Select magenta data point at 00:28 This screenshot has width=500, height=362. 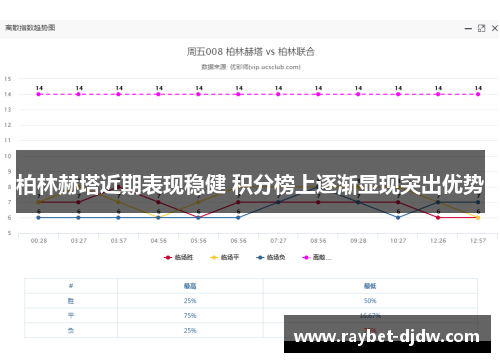click(x=39, y=94)
